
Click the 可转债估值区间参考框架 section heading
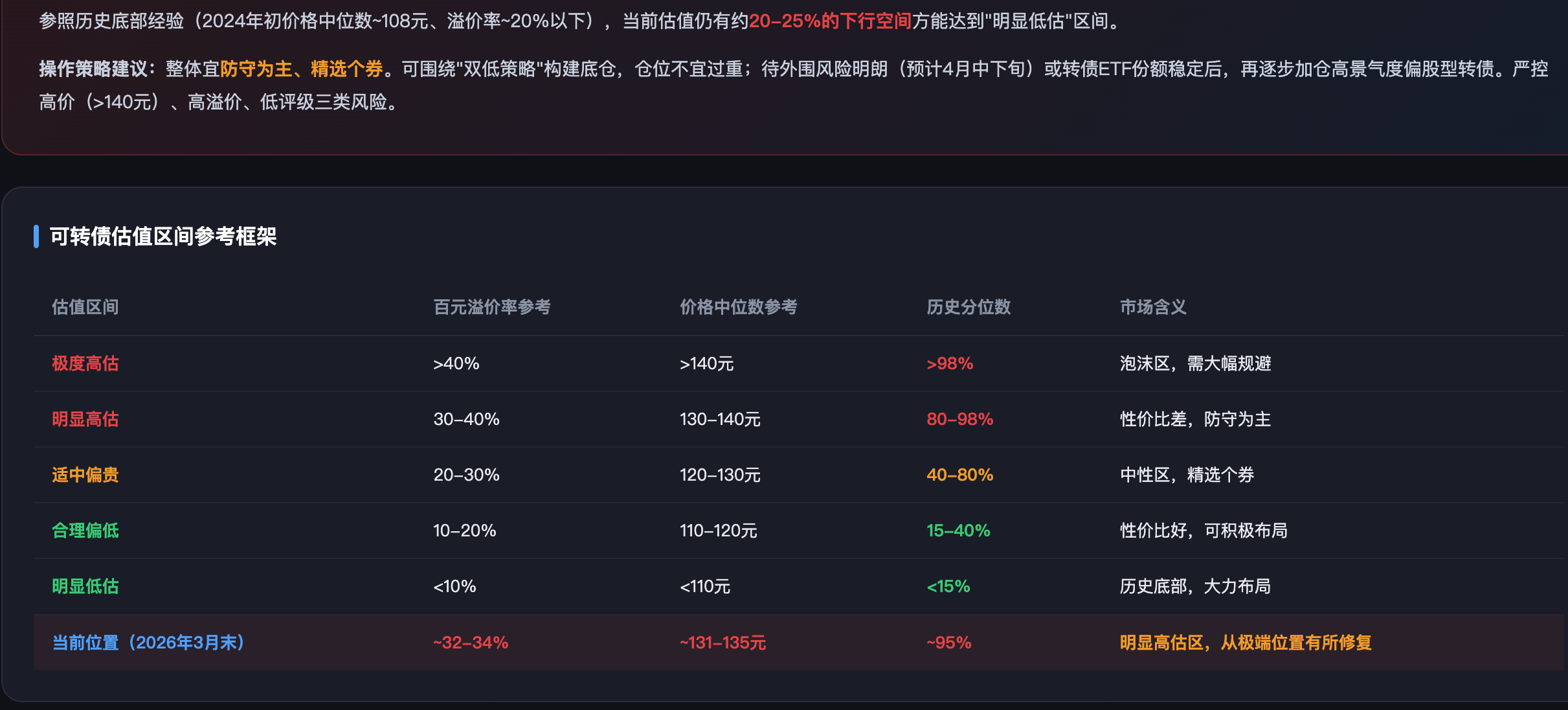pos(163,236)
